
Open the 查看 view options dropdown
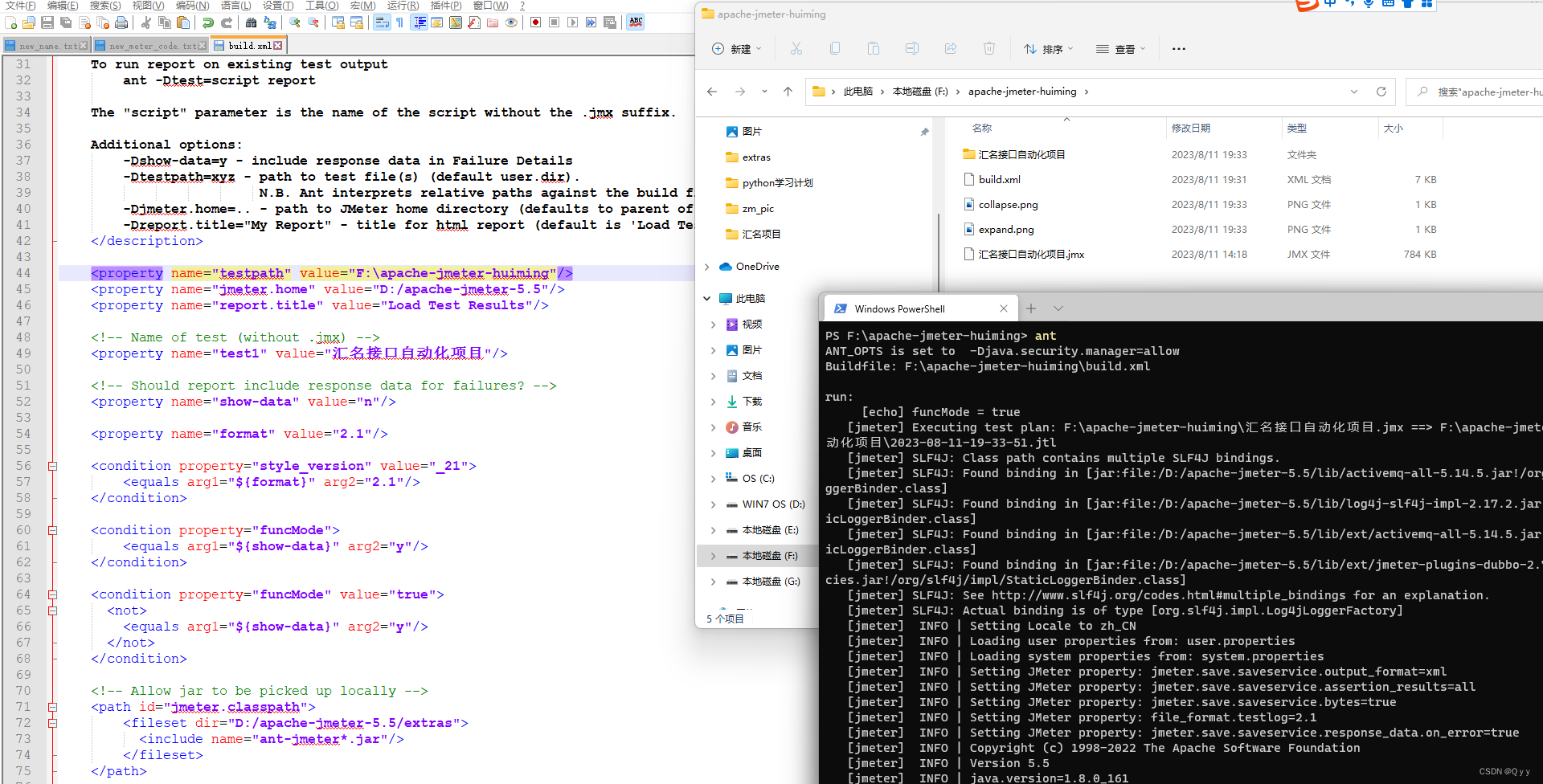(1120, 48)
